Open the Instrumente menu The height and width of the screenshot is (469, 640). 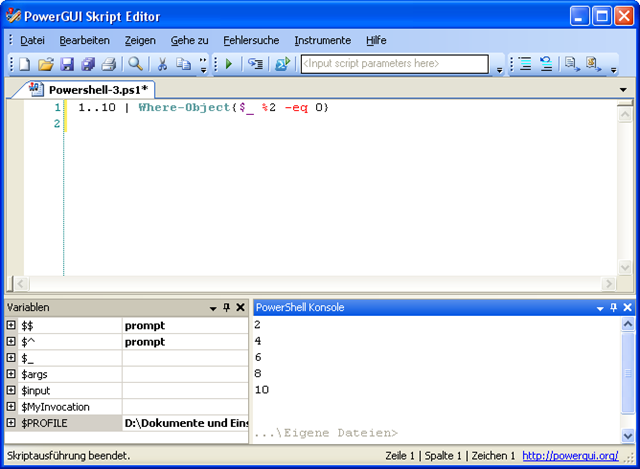[322, 40]
